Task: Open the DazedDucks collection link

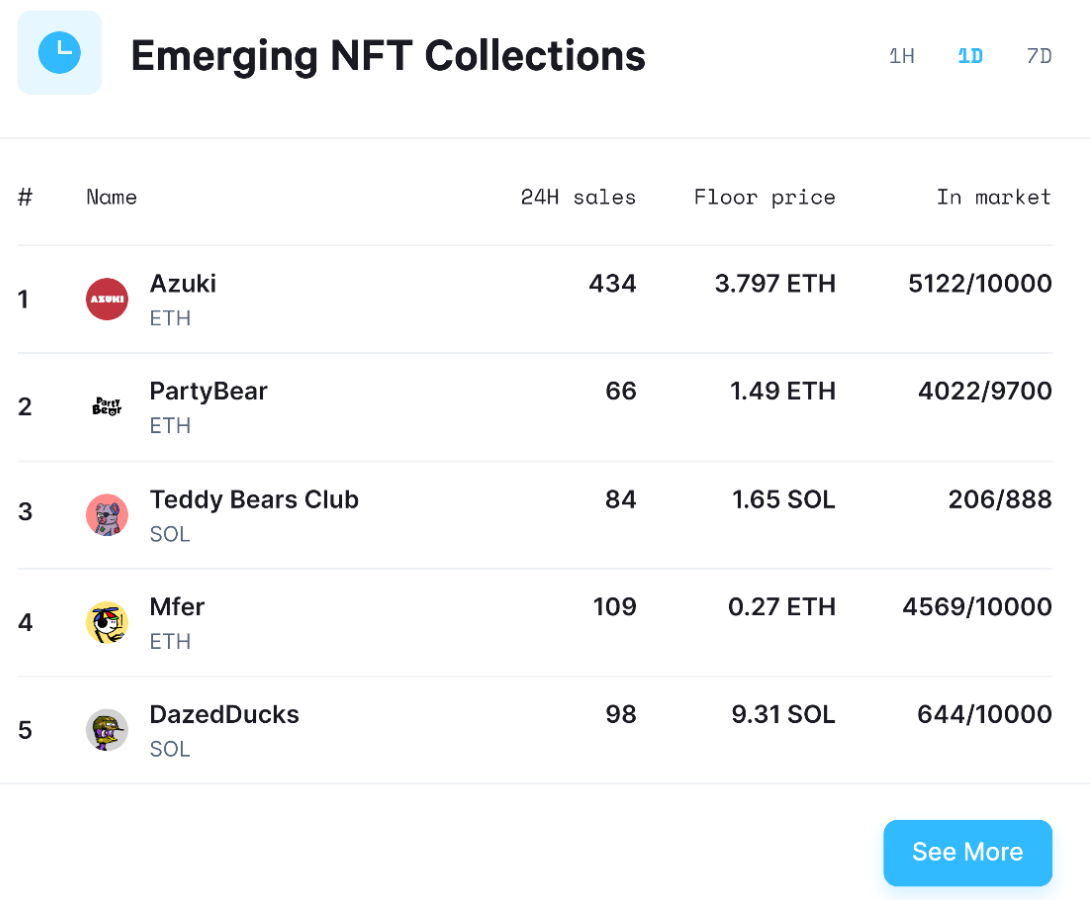Action: (x=224, y=715)
